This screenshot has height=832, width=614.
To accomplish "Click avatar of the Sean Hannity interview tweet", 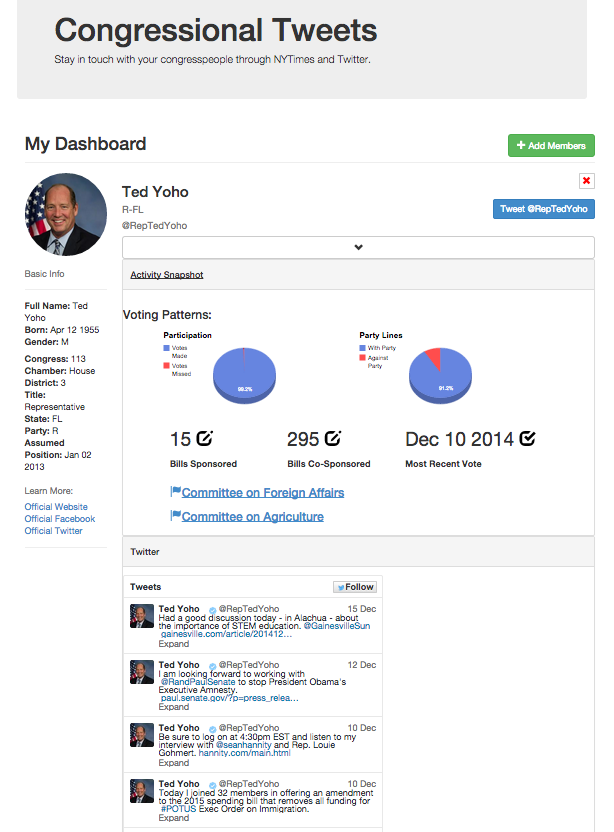I will click(x=142, y=735).
